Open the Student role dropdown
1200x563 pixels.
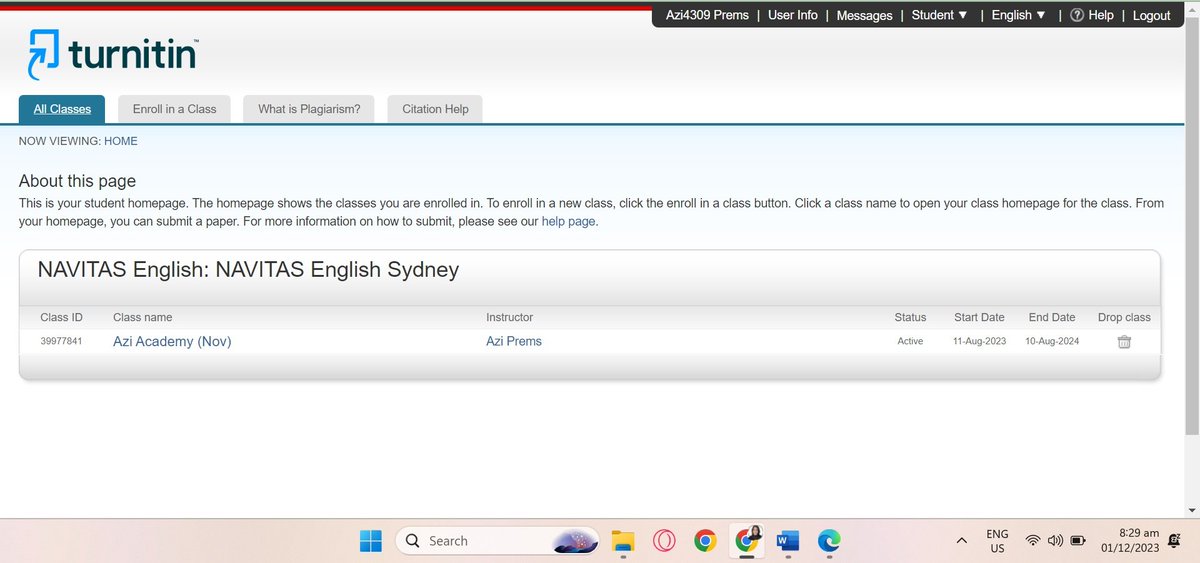click(x=939, y=15)
